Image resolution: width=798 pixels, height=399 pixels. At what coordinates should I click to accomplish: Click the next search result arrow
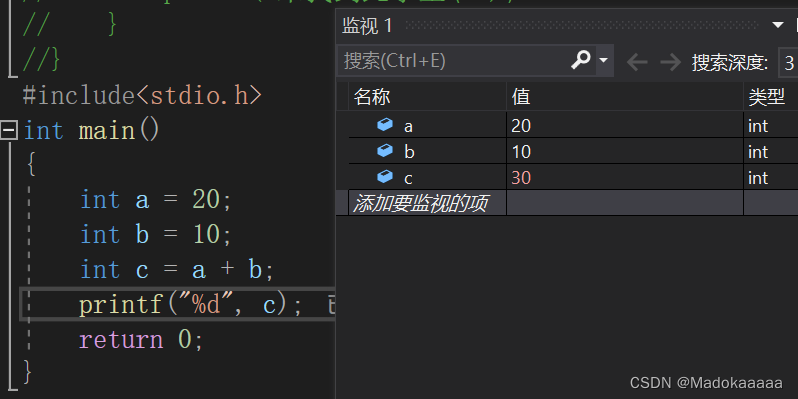[x=671, y=63]
